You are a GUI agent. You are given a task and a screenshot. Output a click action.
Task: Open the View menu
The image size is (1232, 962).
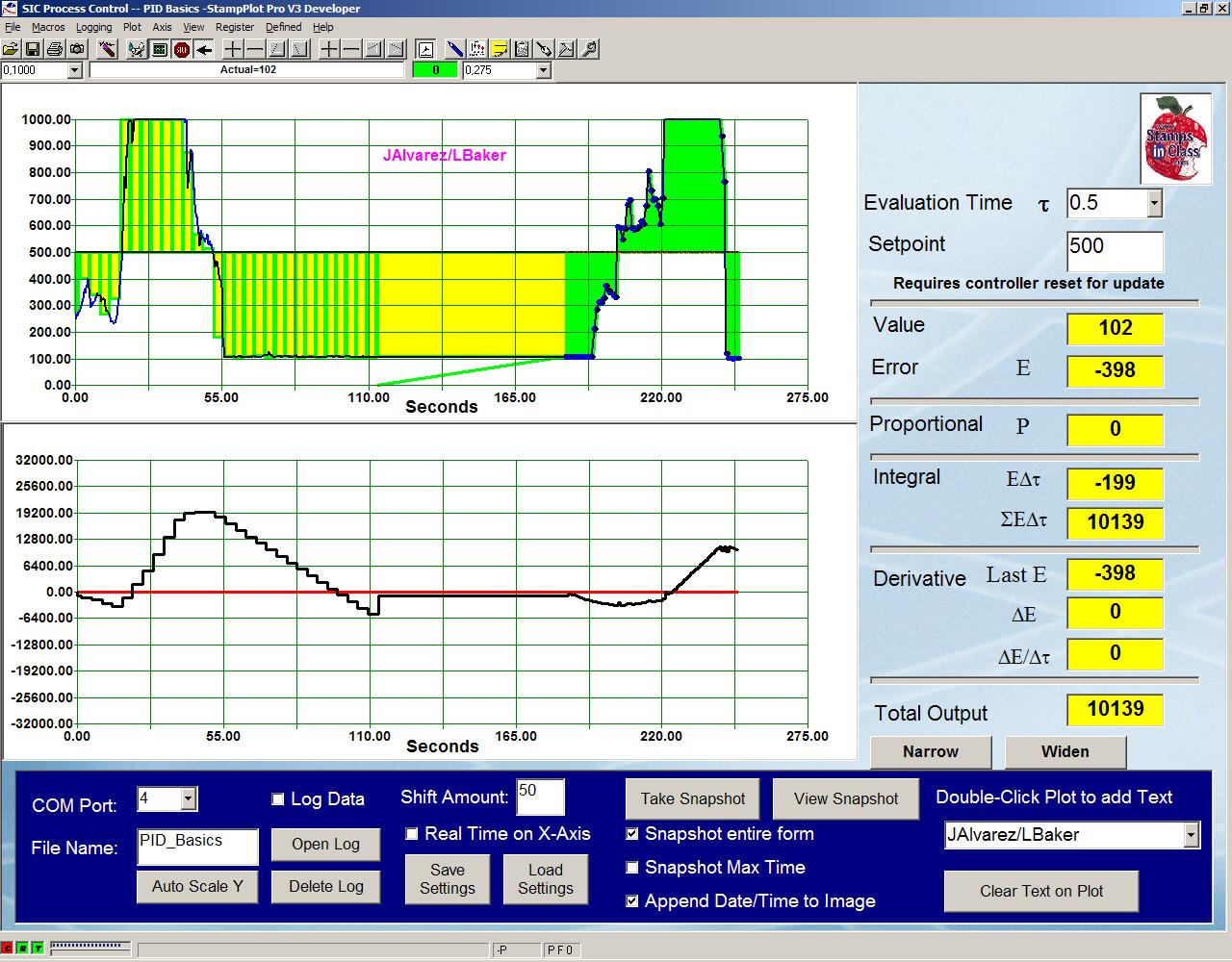[193, 27]
